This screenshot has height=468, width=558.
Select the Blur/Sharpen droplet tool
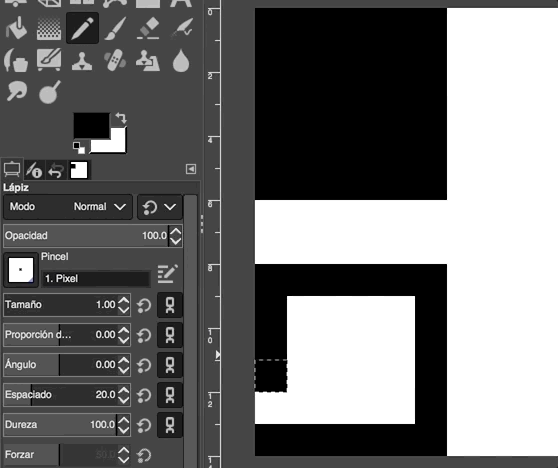point(181,61)
